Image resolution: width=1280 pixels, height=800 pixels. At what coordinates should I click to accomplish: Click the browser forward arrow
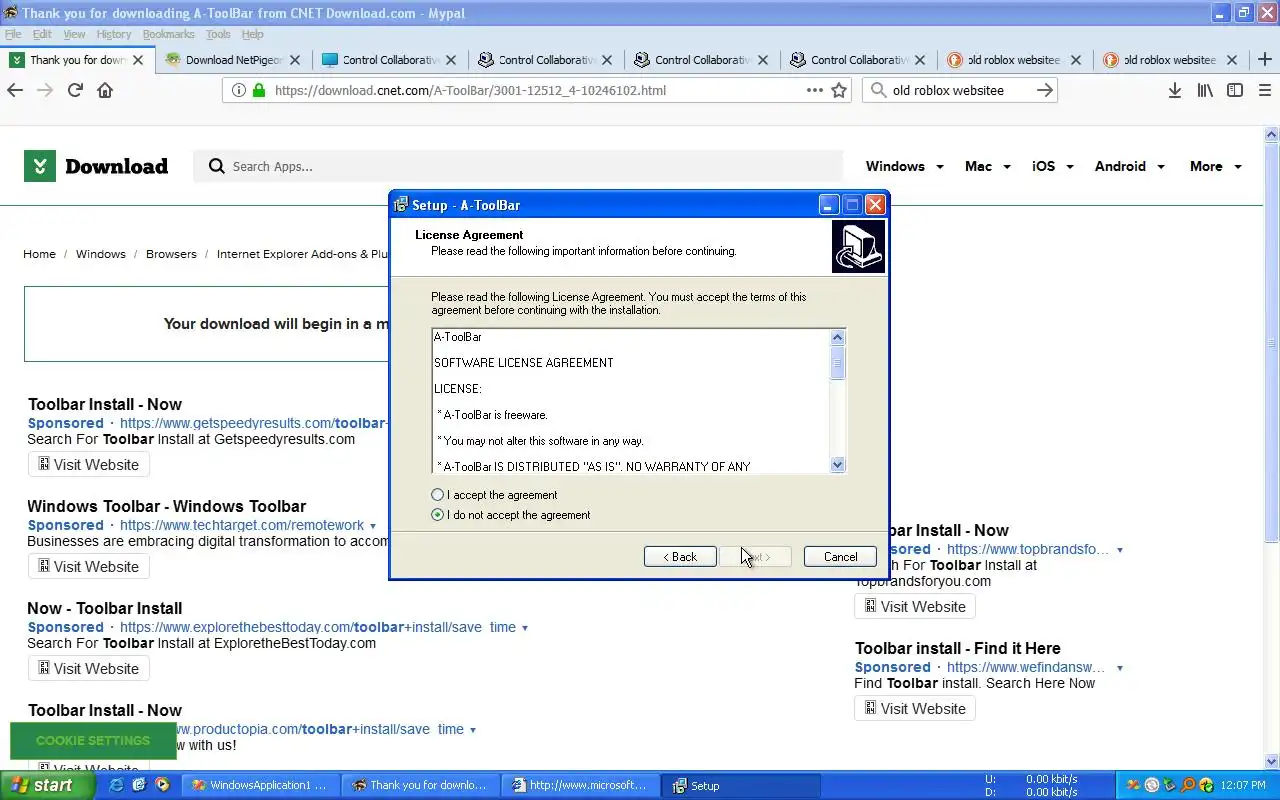click(x=45, y=90)
